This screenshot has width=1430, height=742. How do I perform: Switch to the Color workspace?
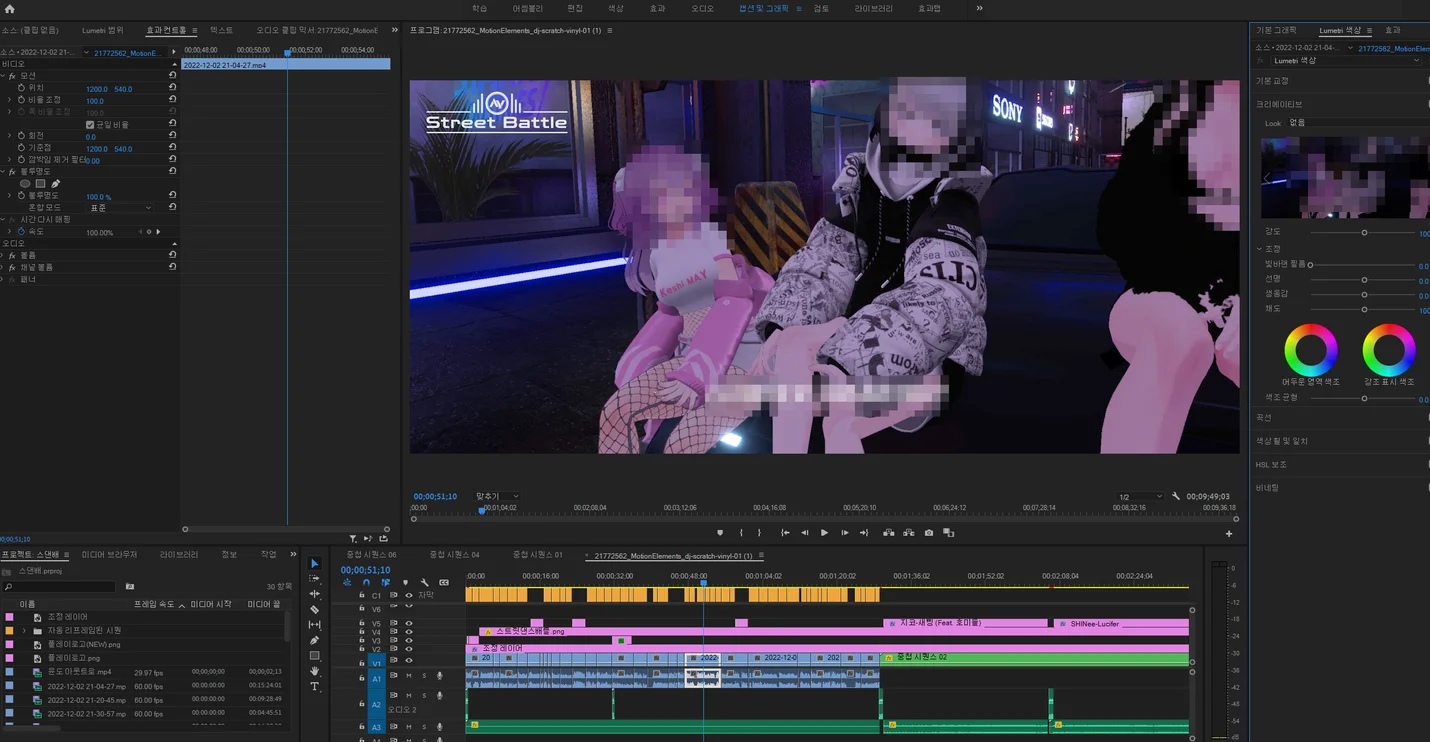click(x=616, y=8)
